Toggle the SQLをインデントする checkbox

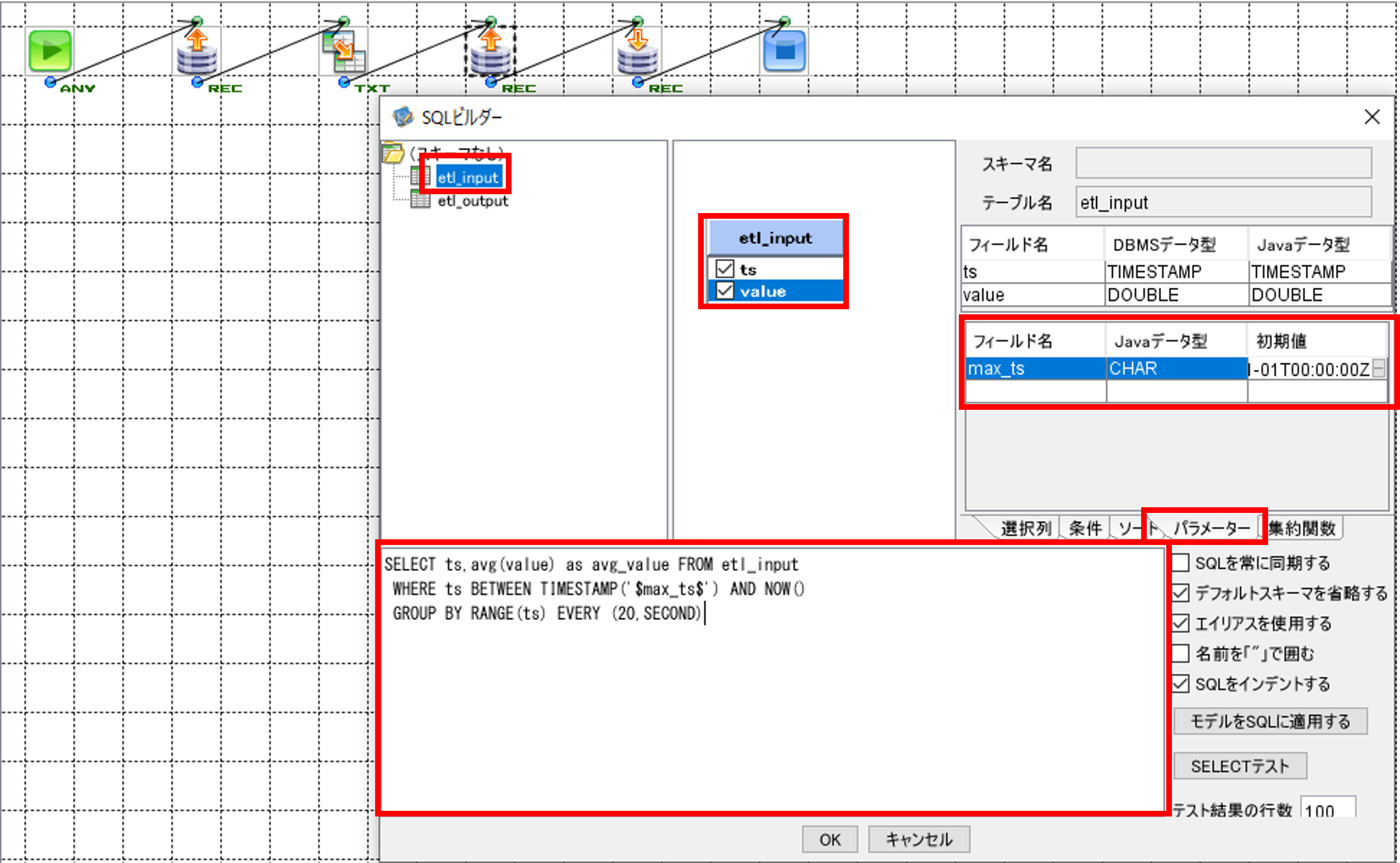tap(1181, 683)
